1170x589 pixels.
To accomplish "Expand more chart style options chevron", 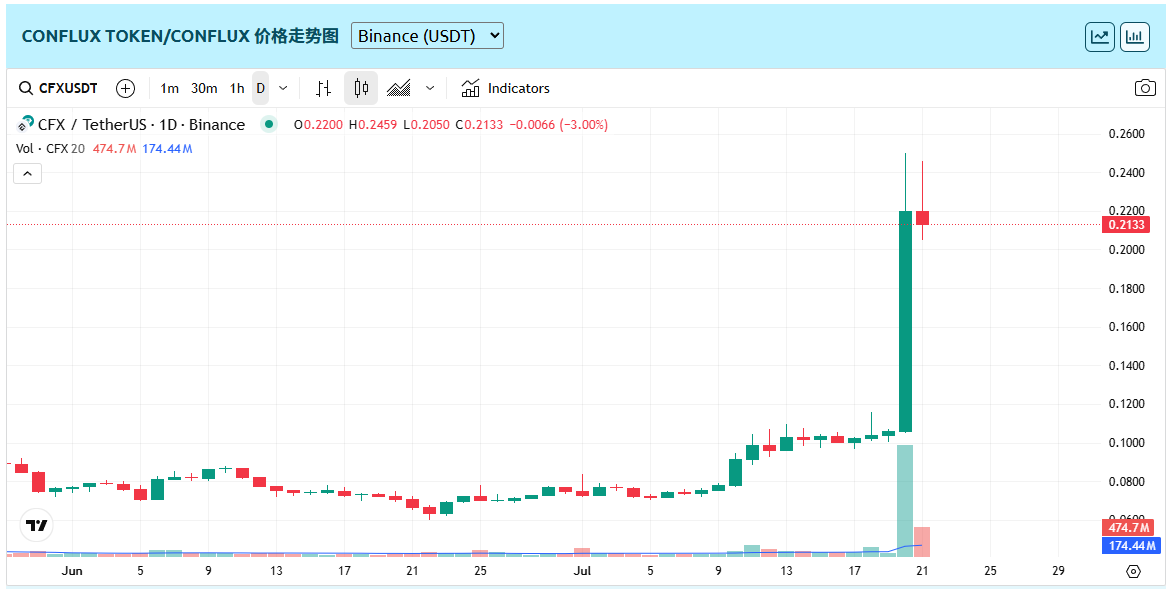I will tap(430, 88).
